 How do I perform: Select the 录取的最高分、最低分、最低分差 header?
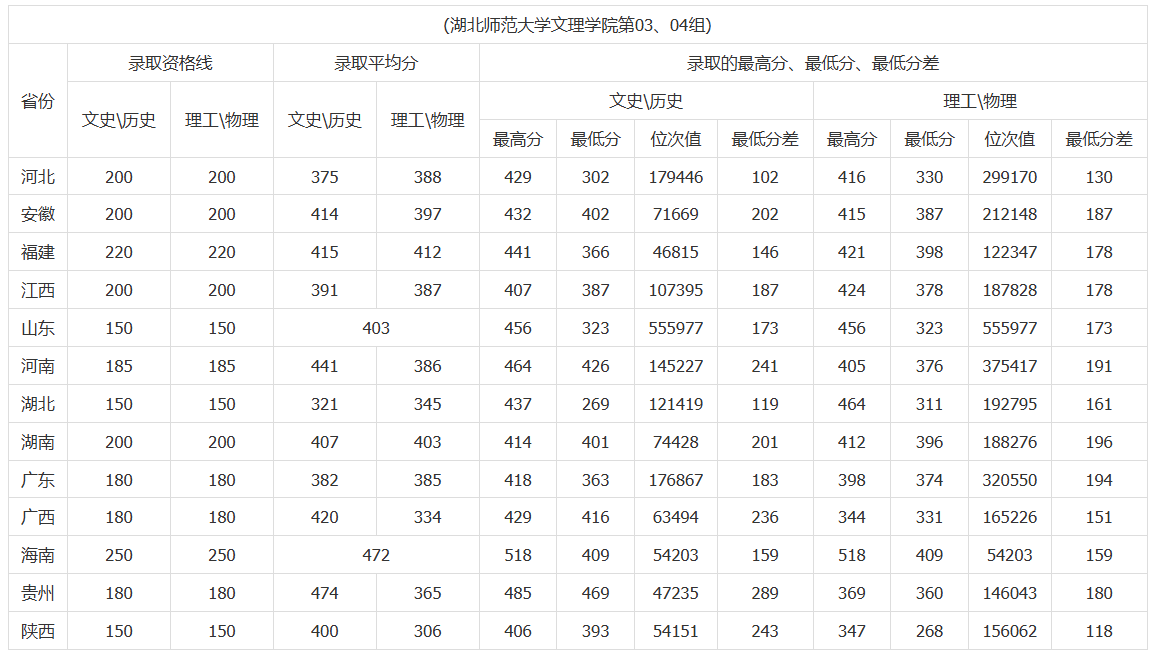pyautogui.click(x=813, y=63)
